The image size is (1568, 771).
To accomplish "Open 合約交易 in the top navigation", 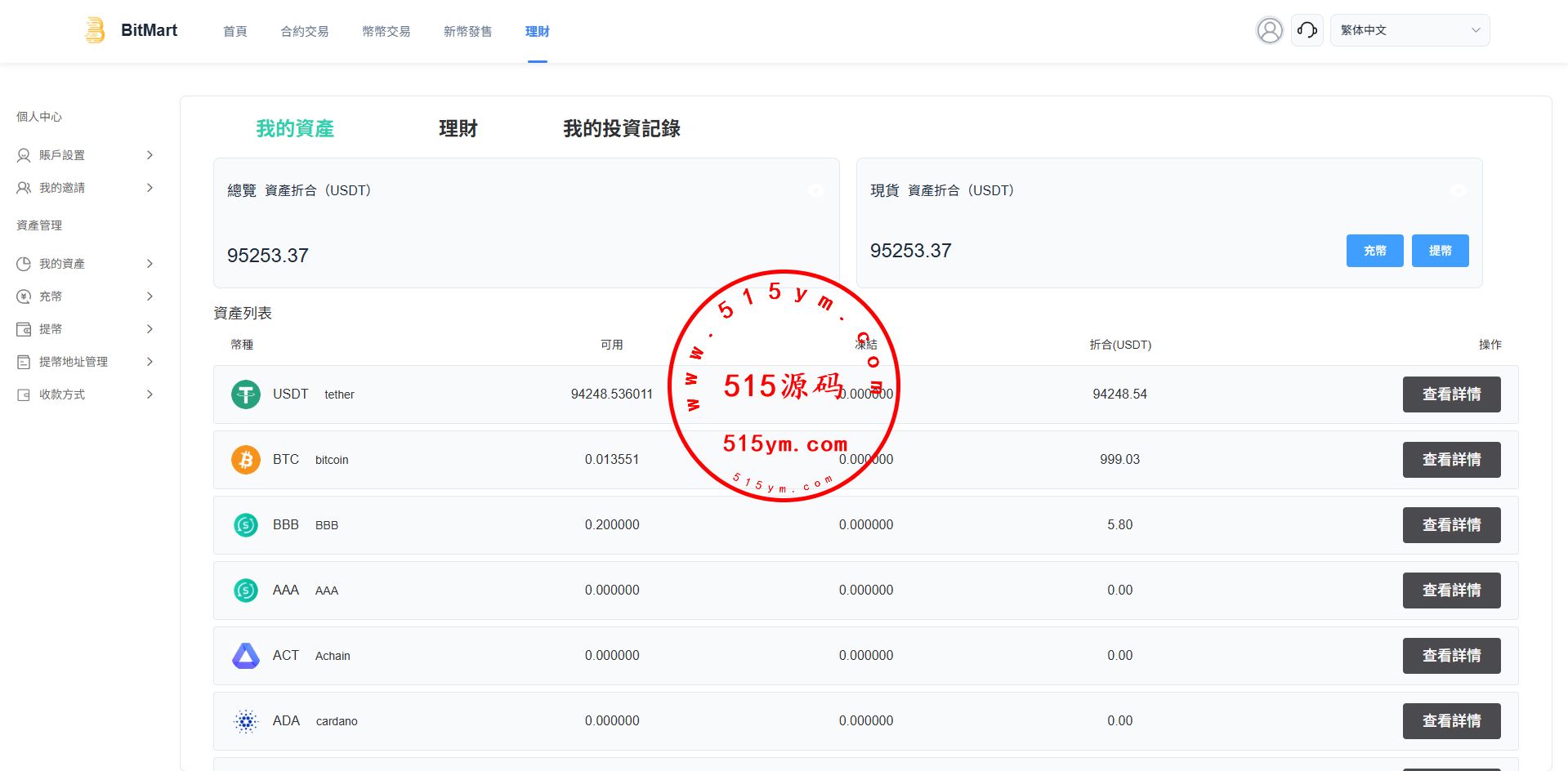I will (x=304, y=31).
